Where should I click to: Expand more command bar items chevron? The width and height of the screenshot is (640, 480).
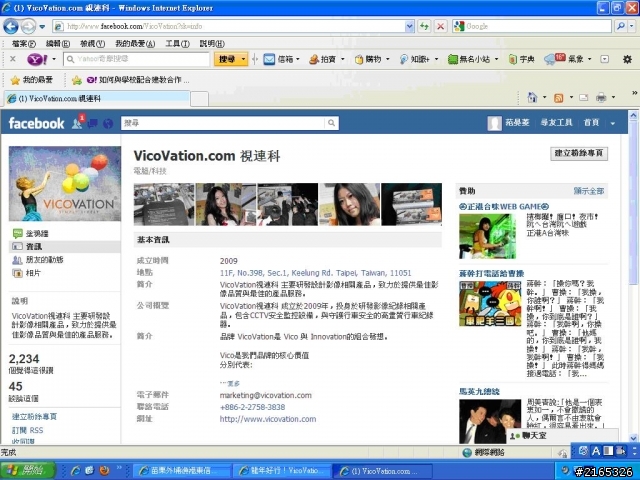(635, 93)
